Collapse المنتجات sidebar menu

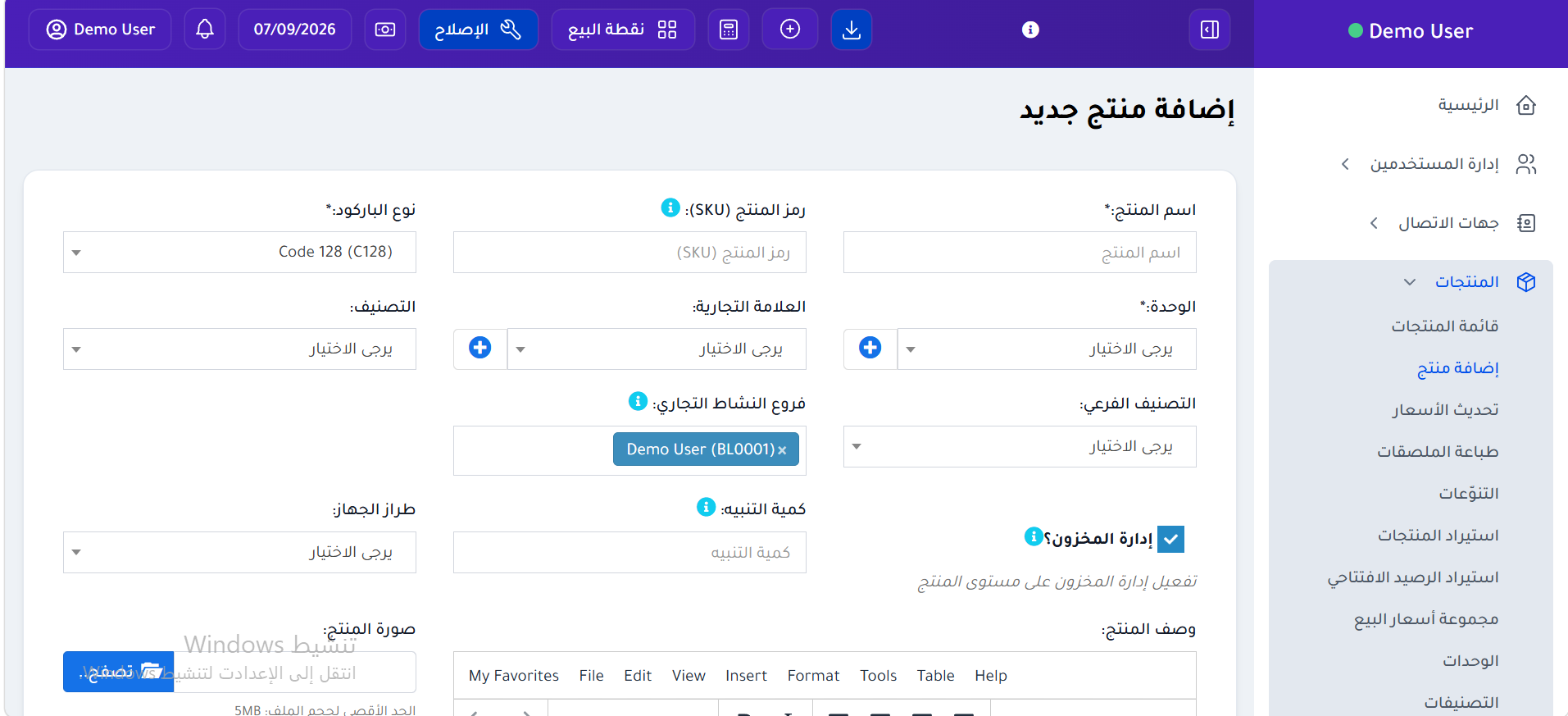click(x=1409, y=282)
